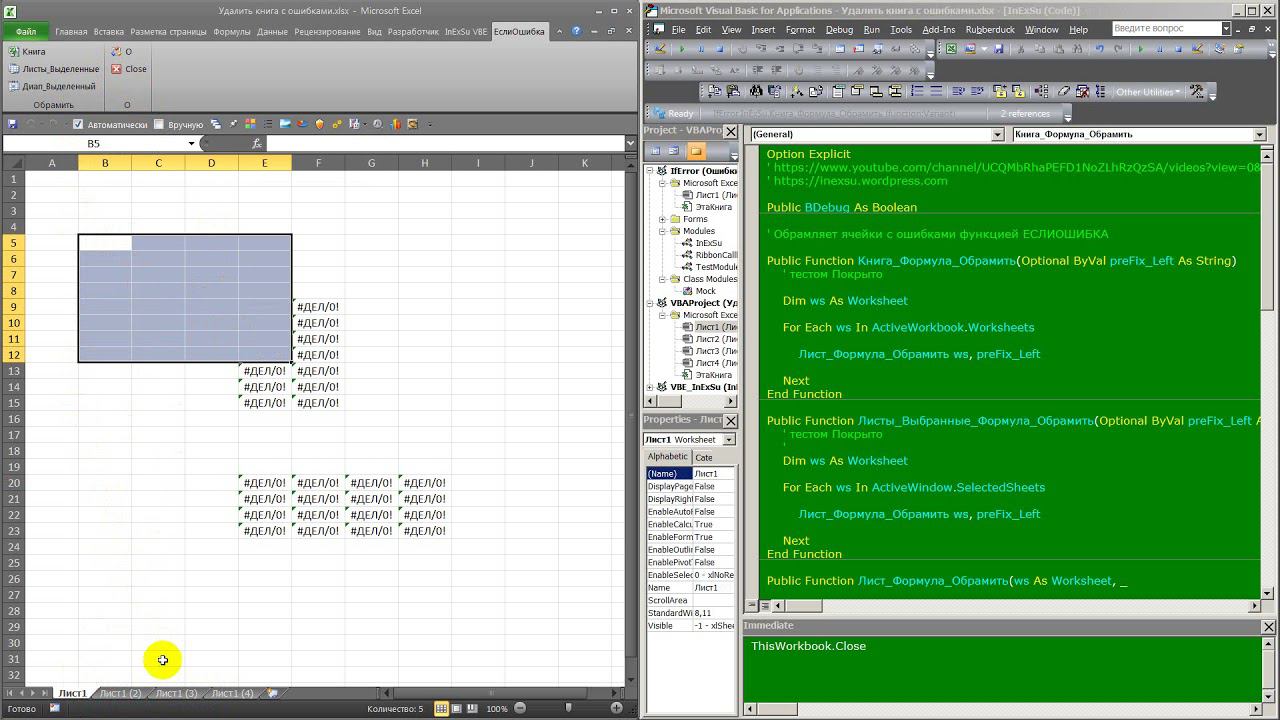1280x720 pixels.
Task: Click the zoom slider in Excel status bar
Action: coord(568,708)
